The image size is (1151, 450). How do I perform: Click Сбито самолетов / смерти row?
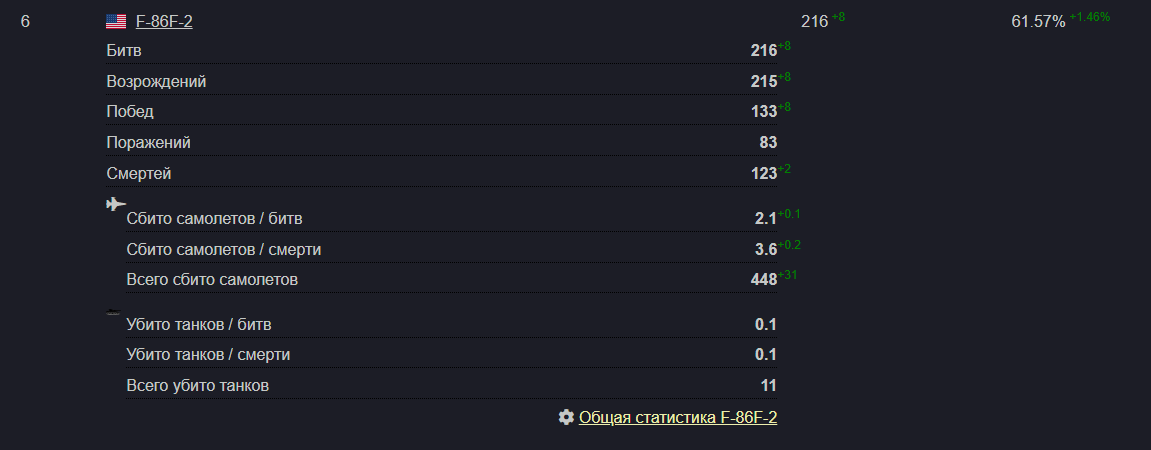[451, 250]
